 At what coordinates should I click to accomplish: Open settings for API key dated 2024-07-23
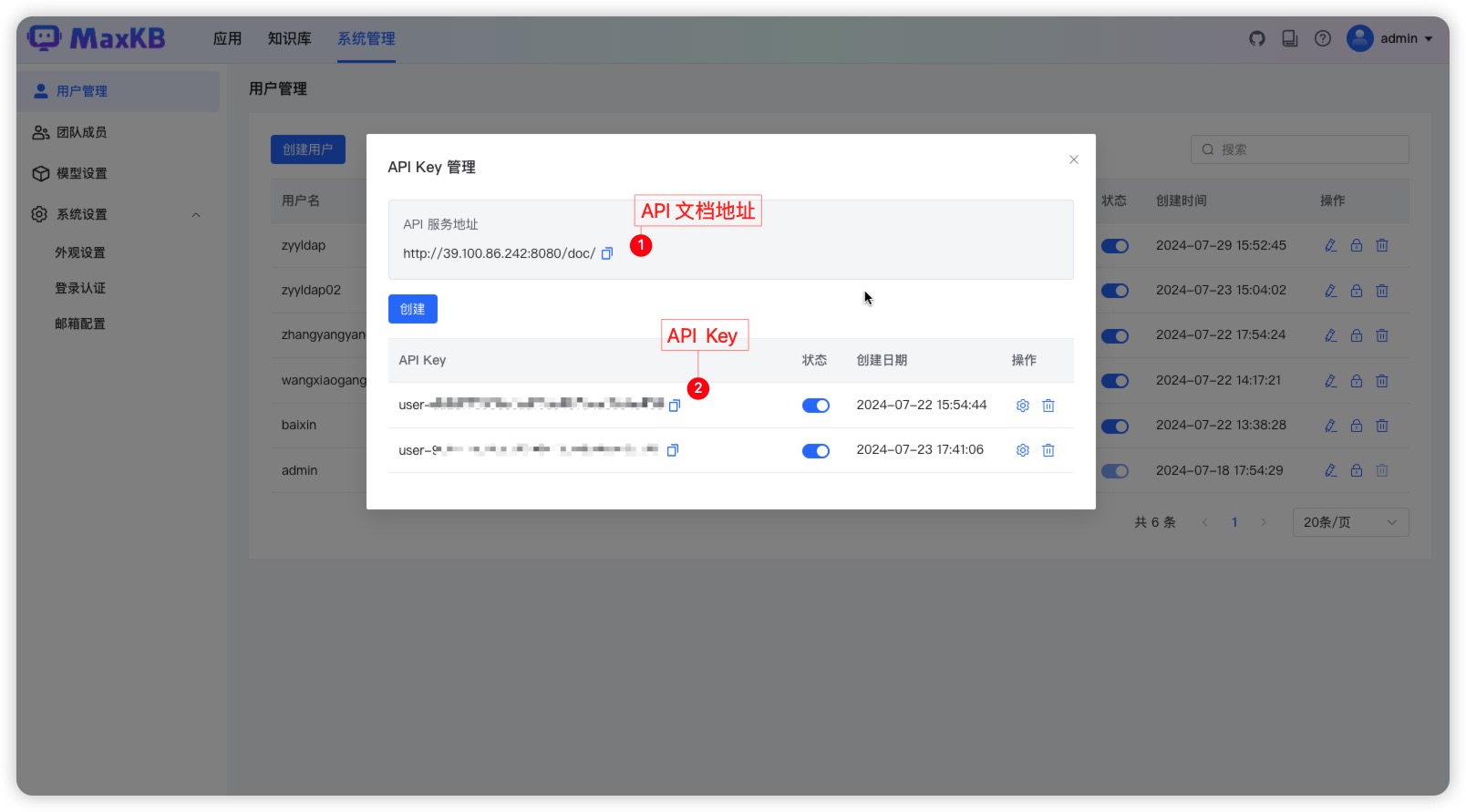[x=1023, y=450]
